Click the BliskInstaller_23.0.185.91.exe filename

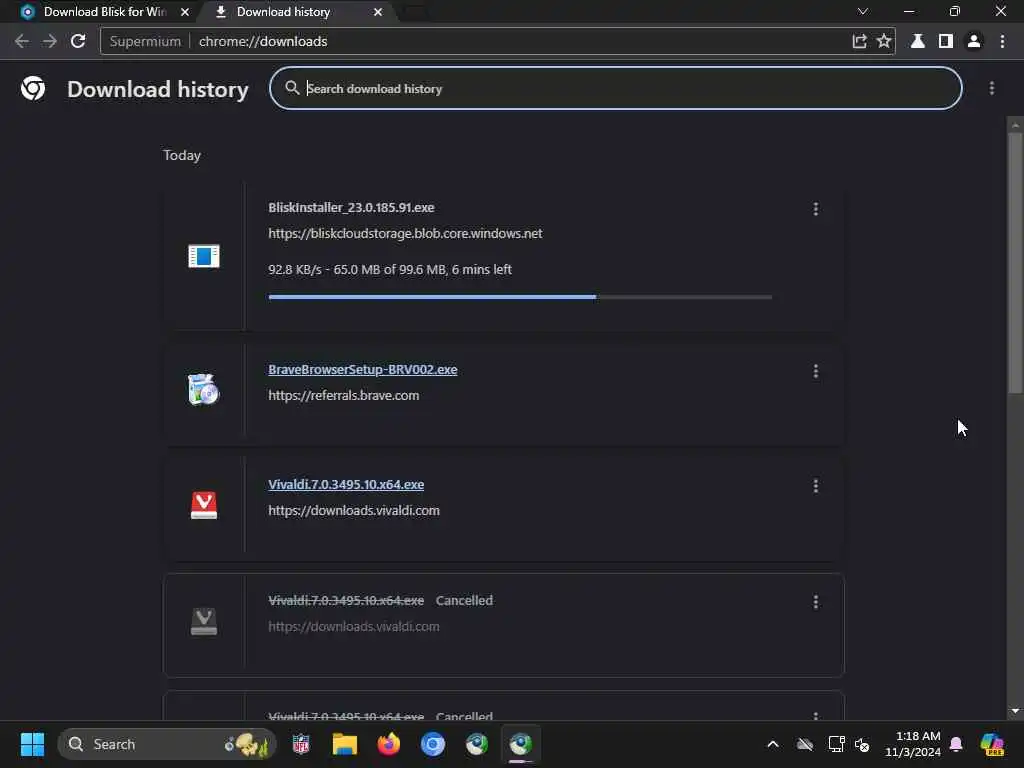[x=351, y=208]
